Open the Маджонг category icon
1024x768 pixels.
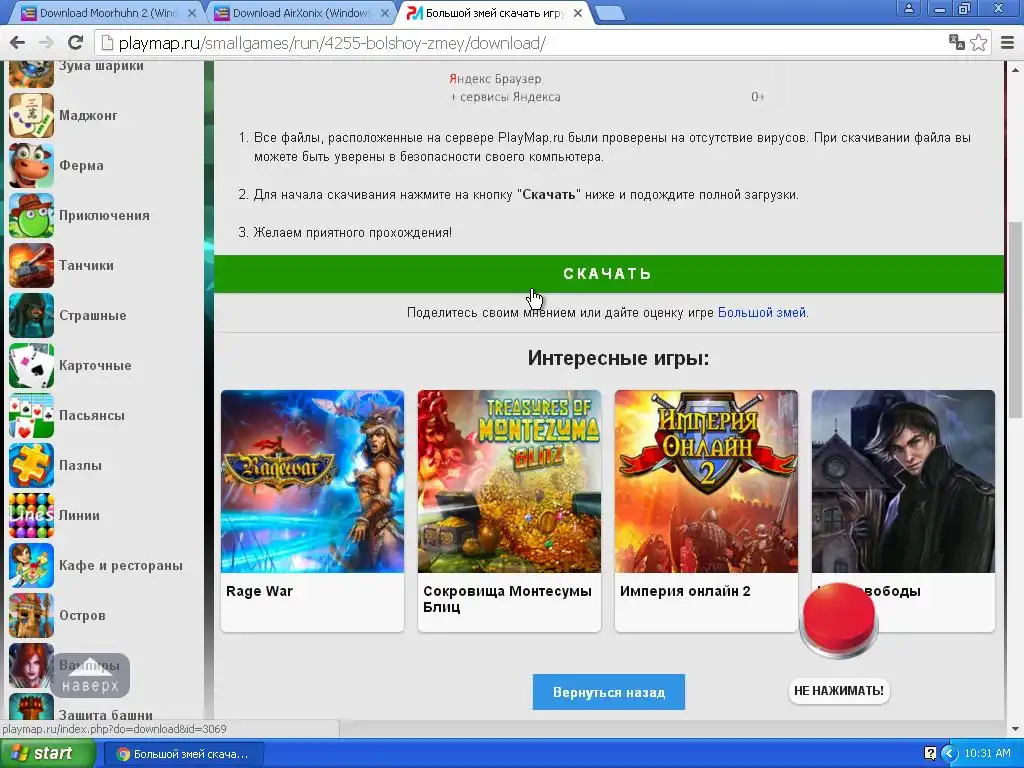pyautogui.click(x=31, y=116)
